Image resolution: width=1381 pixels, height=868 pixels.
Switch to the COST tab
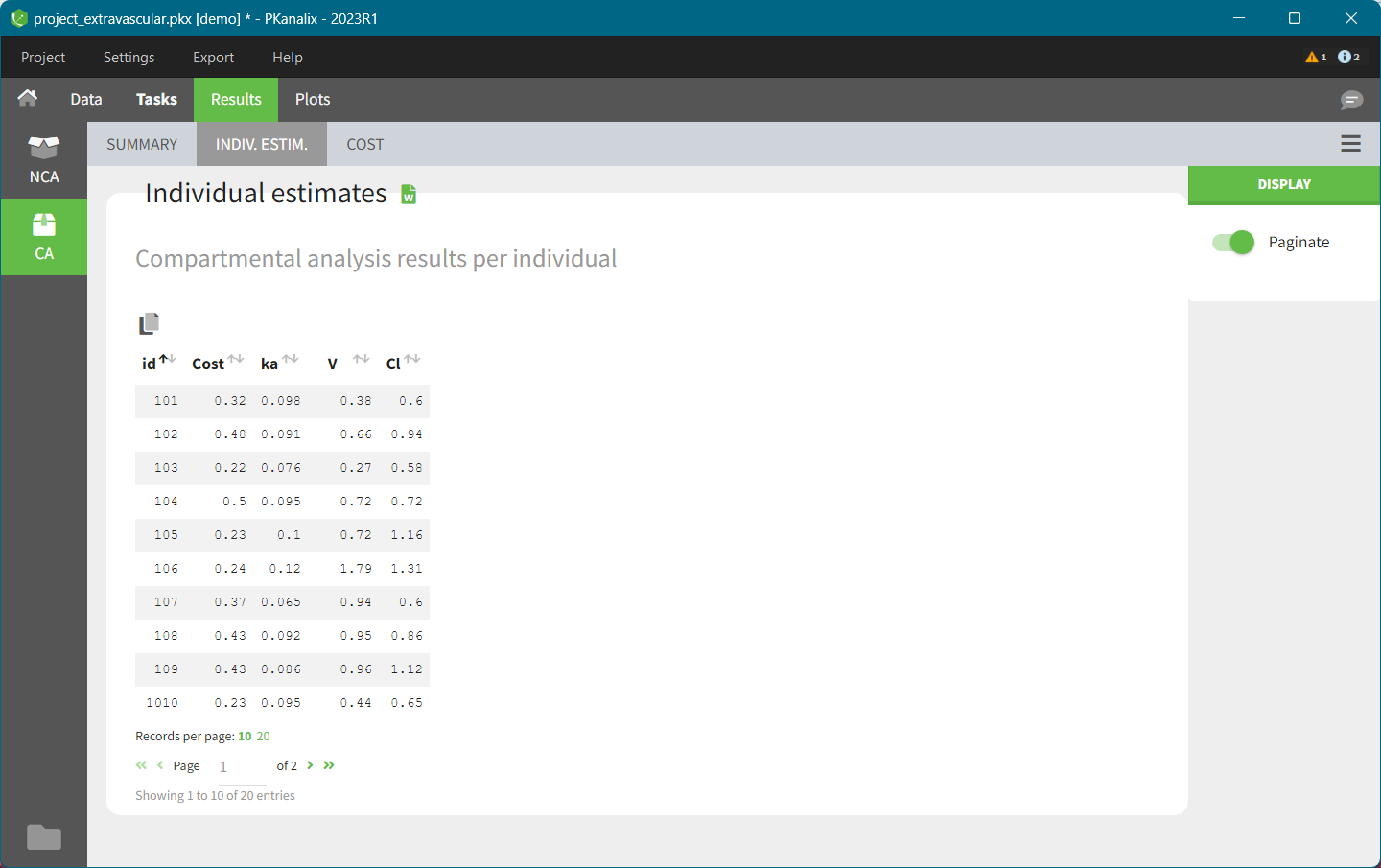[364, 144]
